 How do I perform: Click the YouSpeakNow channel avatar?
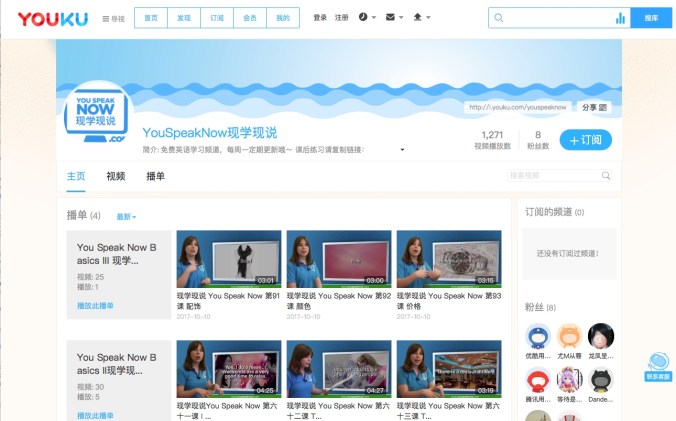96,122
